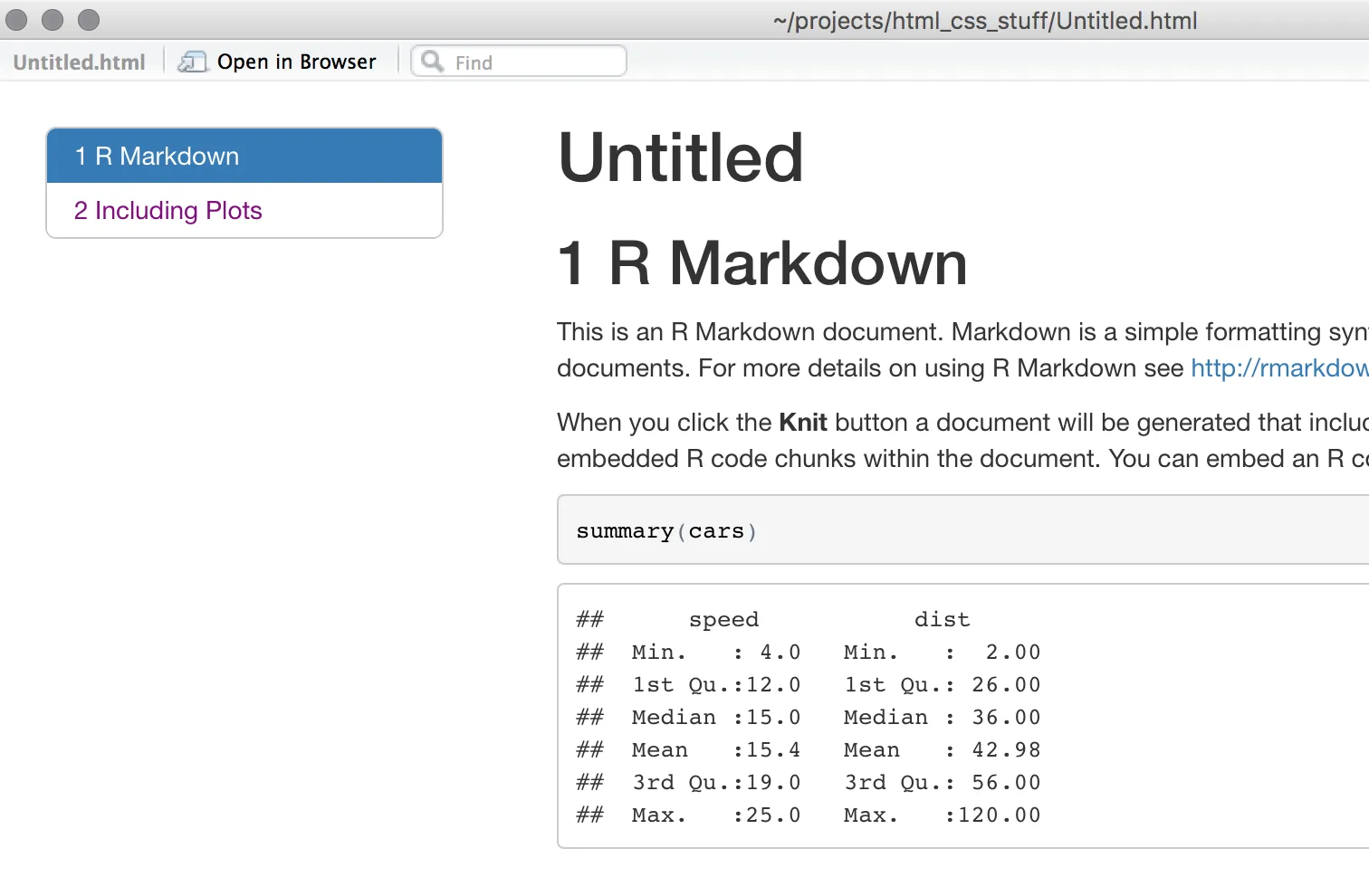Click the speed Min. 4.0 value
Viewport: 1369px width, 896px height.
click(x=780, y=653)
